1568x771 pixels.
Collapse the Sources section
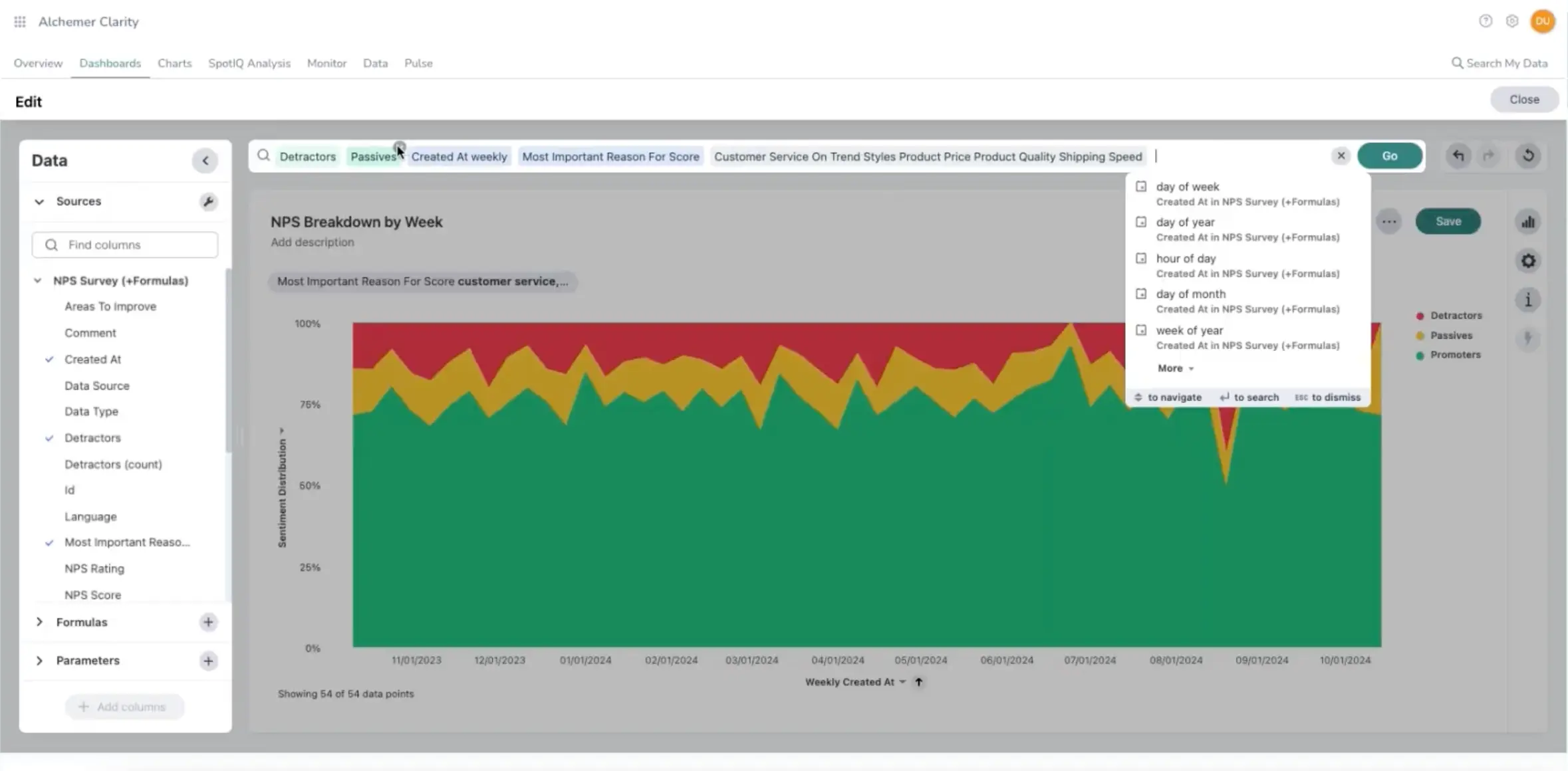tap(39, 201)
